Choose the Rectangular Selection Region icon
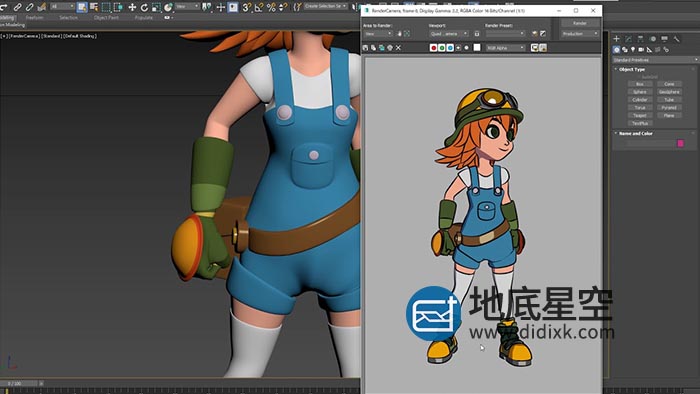Viewport: 700px width, 394px height. (x=106, y=7)
